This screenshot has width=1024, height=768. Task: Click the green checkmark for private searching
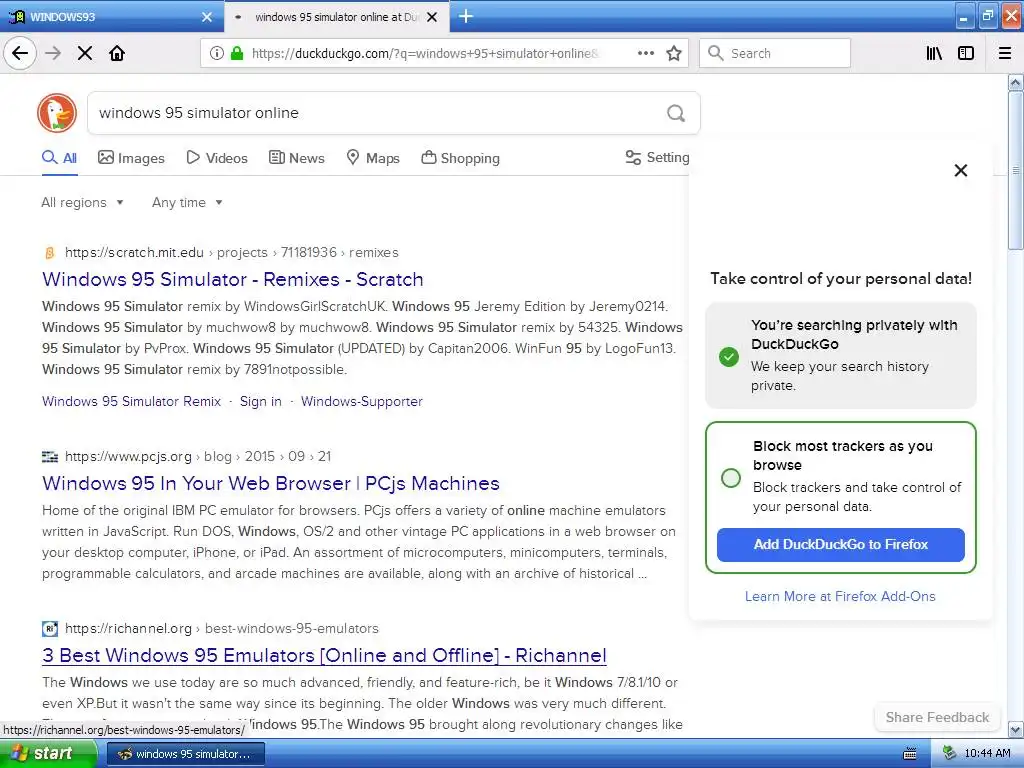coord(729,357)
